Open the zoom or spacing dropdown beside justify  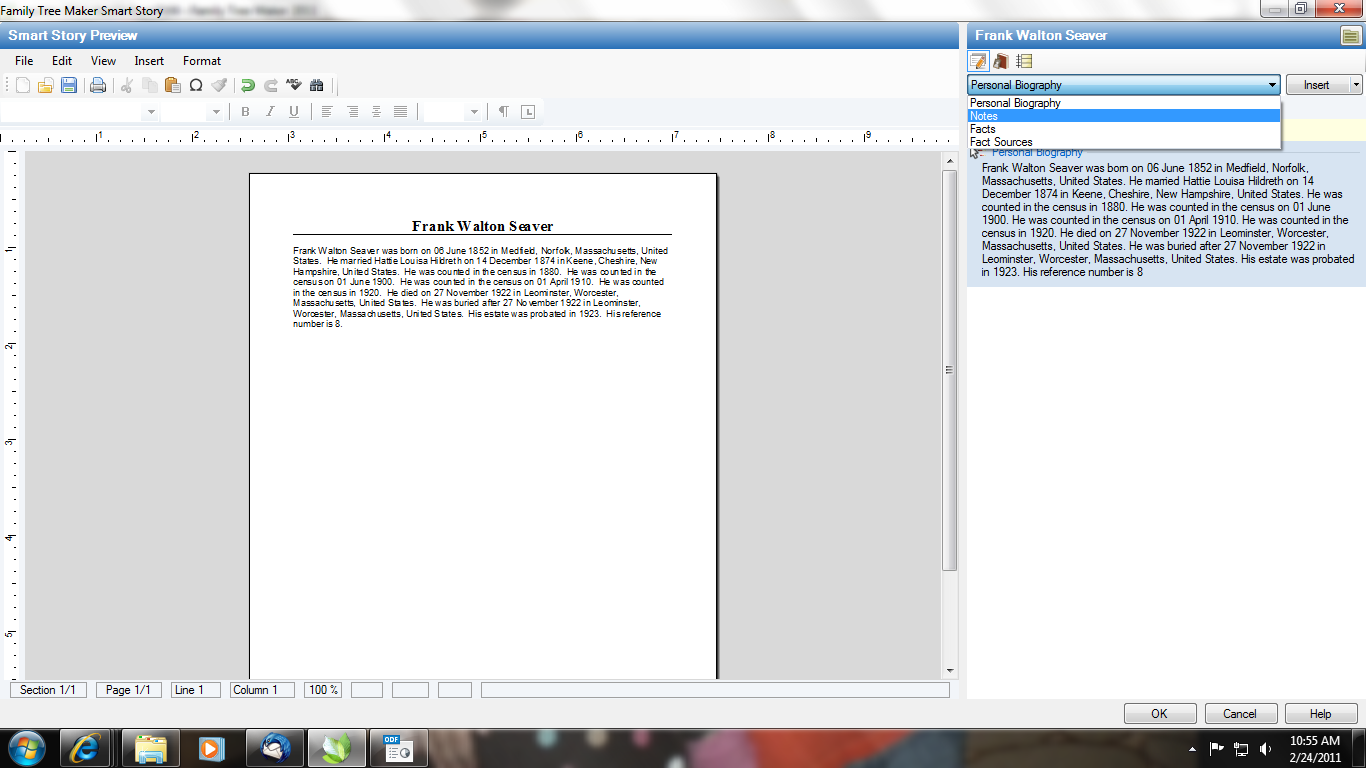tap(474, 112)
